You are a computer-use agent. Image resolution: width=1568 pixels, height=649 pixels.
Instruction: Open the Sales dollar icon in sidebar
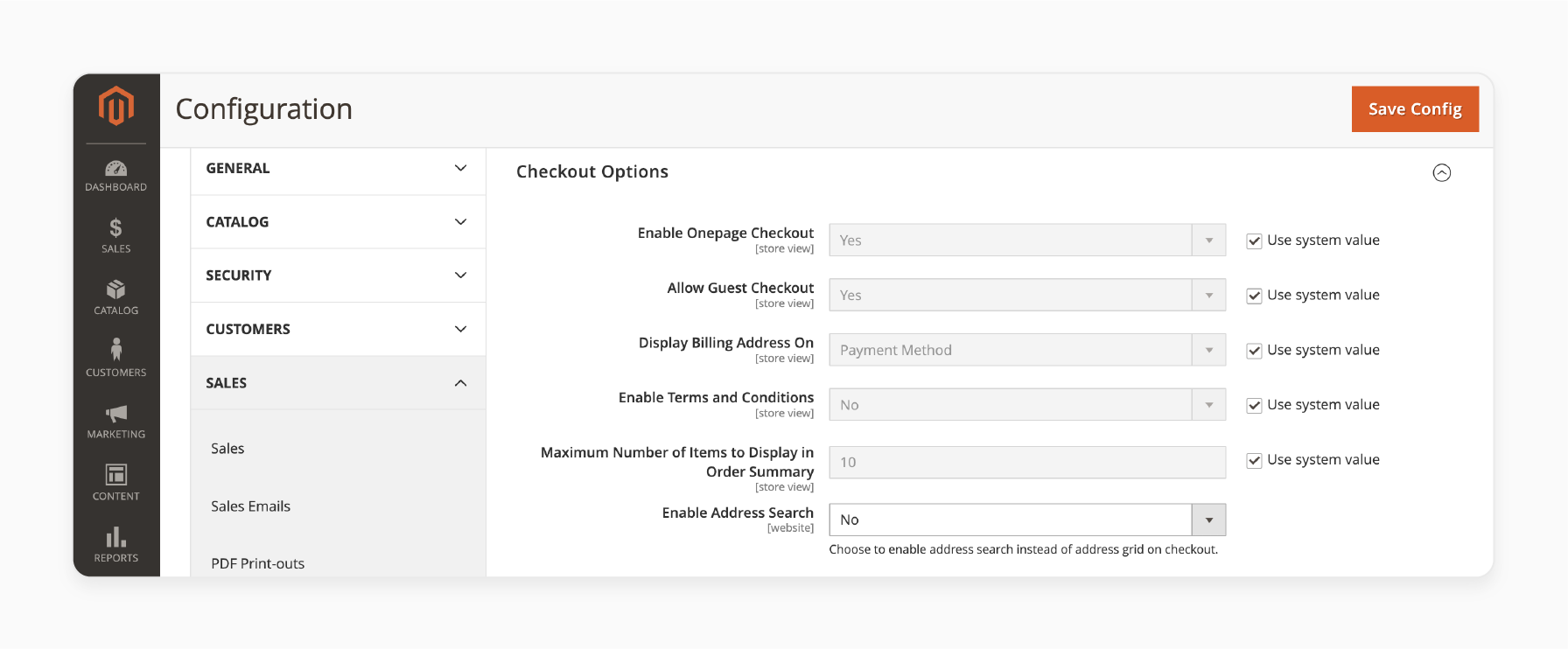[x=115, y=228]
